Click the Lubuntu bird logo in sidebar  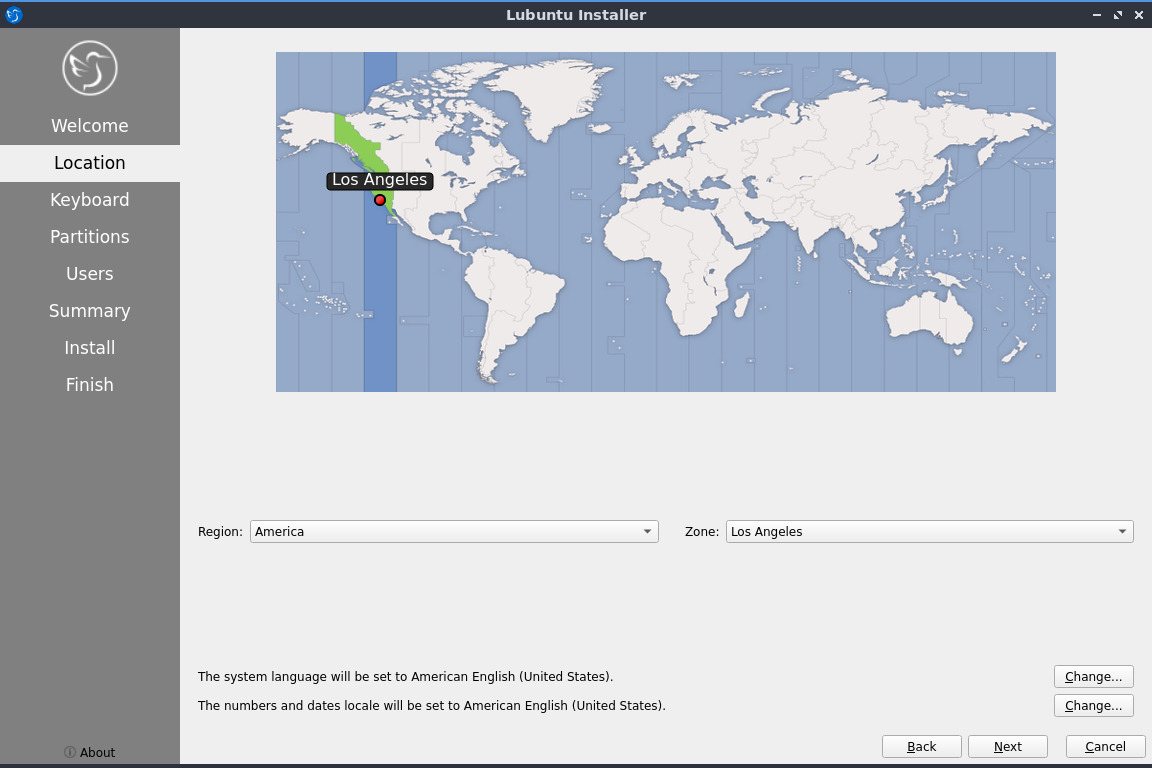[x=90, y=68]
